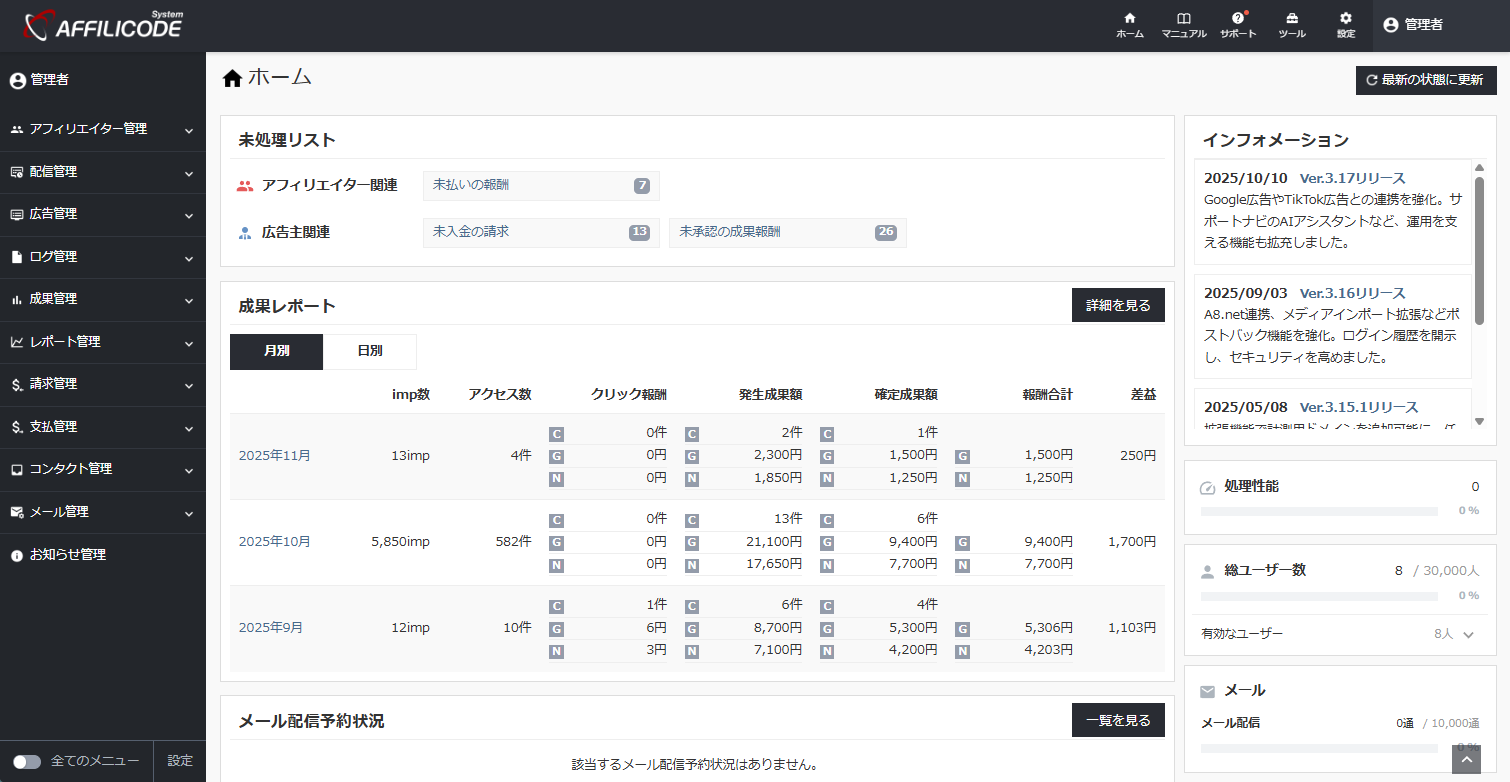Click the 管理者 account icon at top right
The width and height of the screenshot is (1510, 782).
(1389, 25)
